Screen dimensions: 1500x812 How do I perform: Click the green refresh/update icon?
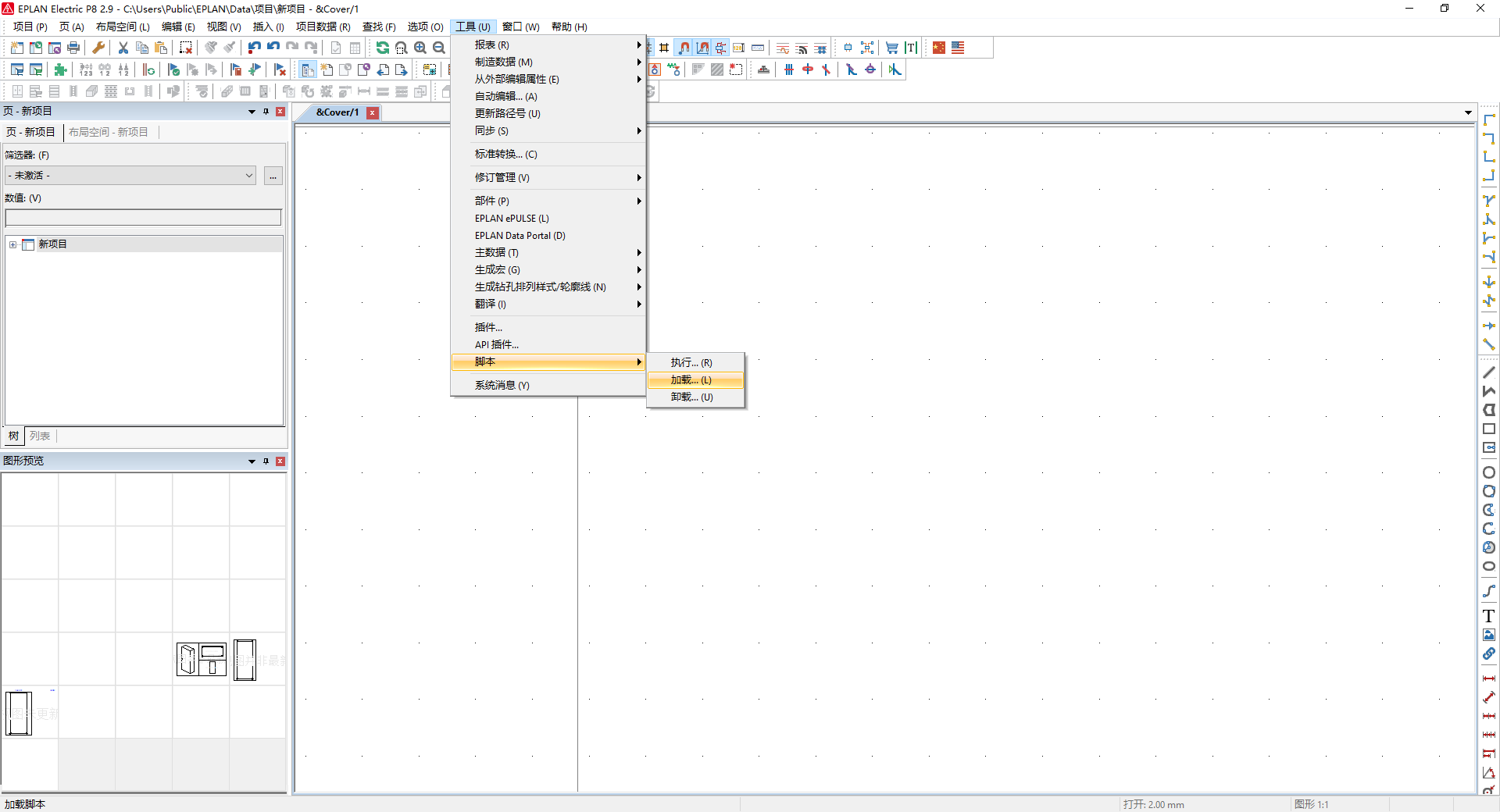tap(382, 48)
